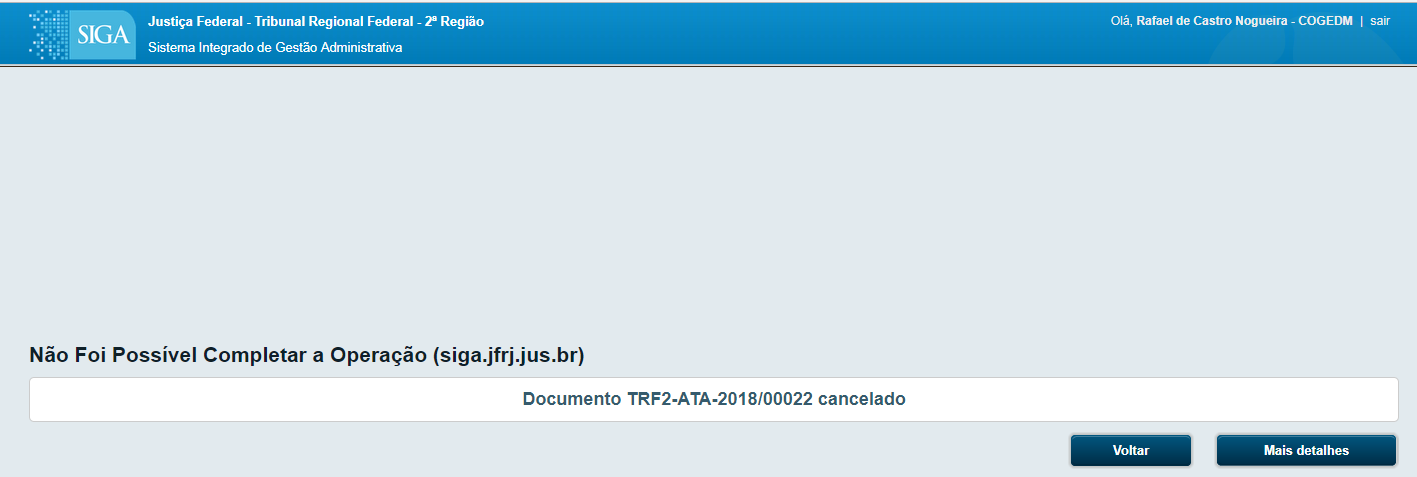1417x477 pixels.
Task: Click the white error message box
Action: 713,399
